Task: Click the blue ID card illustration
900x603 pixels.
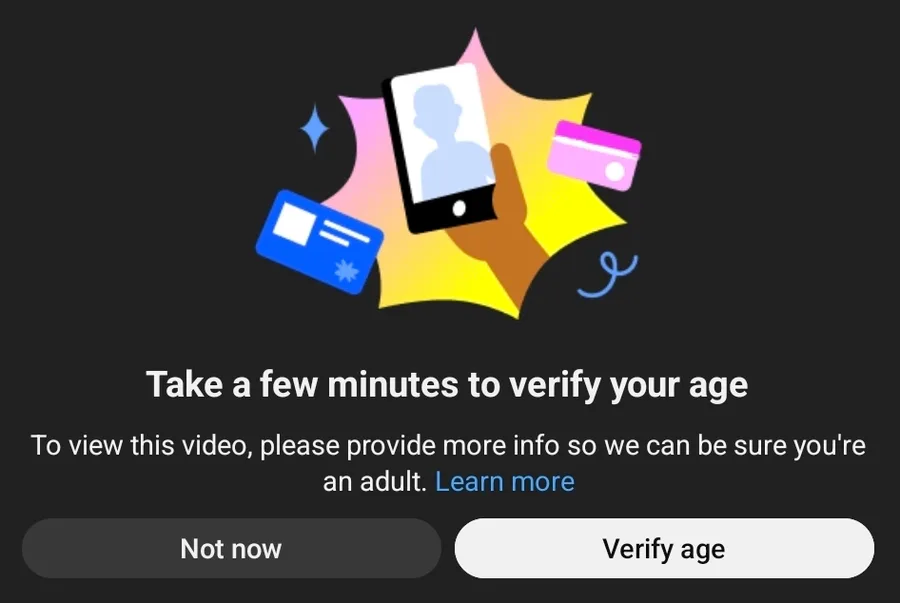Action: coord(319,242)
